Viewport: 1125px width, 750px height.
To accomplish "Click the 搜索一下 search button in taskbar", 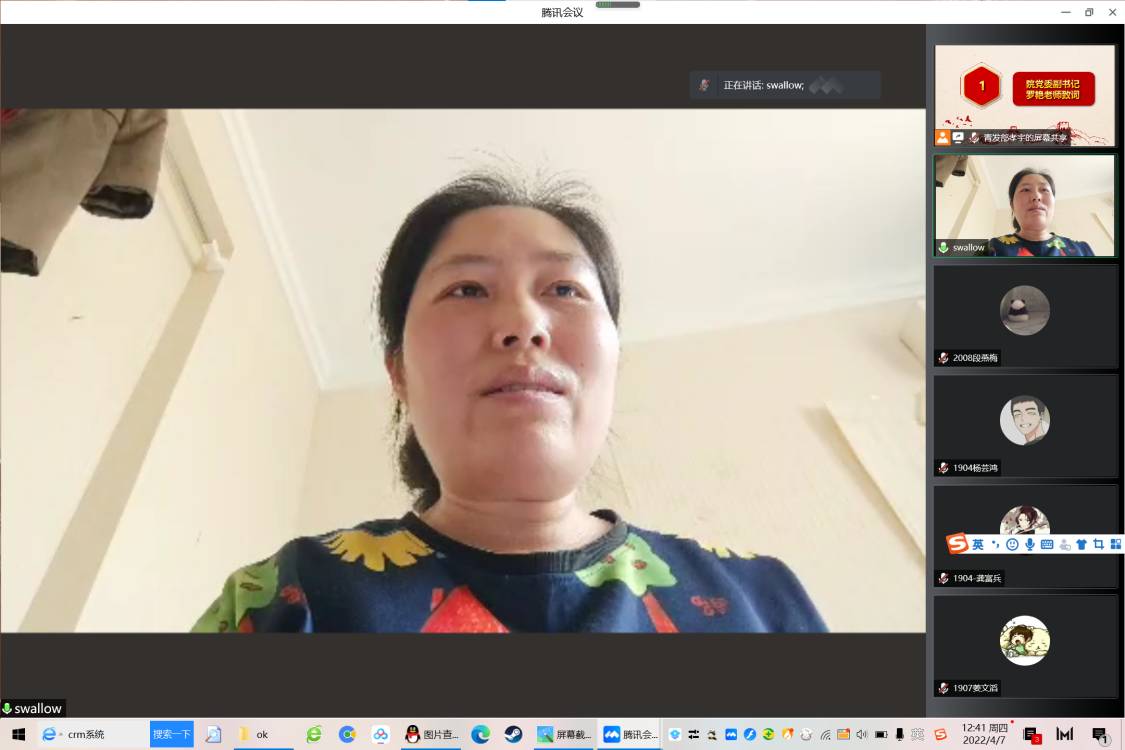I will pos(171,734).
